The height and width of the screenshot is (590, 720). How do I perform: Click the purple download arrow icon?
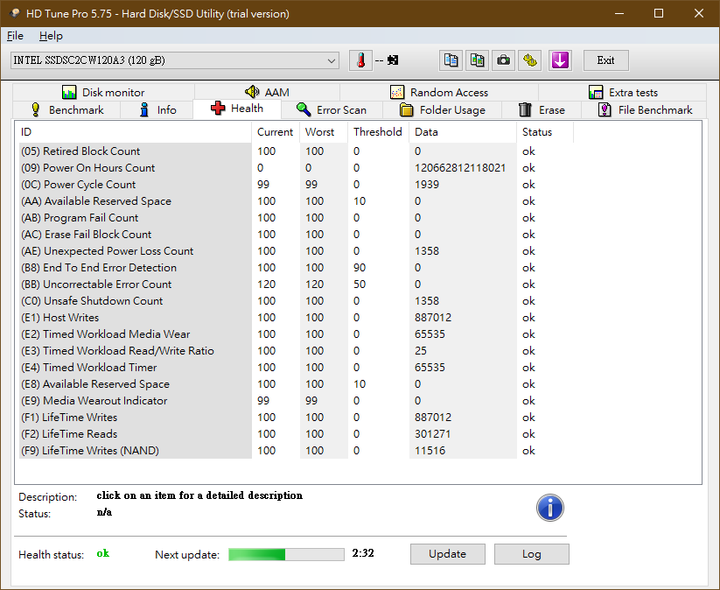coord(560,61)
